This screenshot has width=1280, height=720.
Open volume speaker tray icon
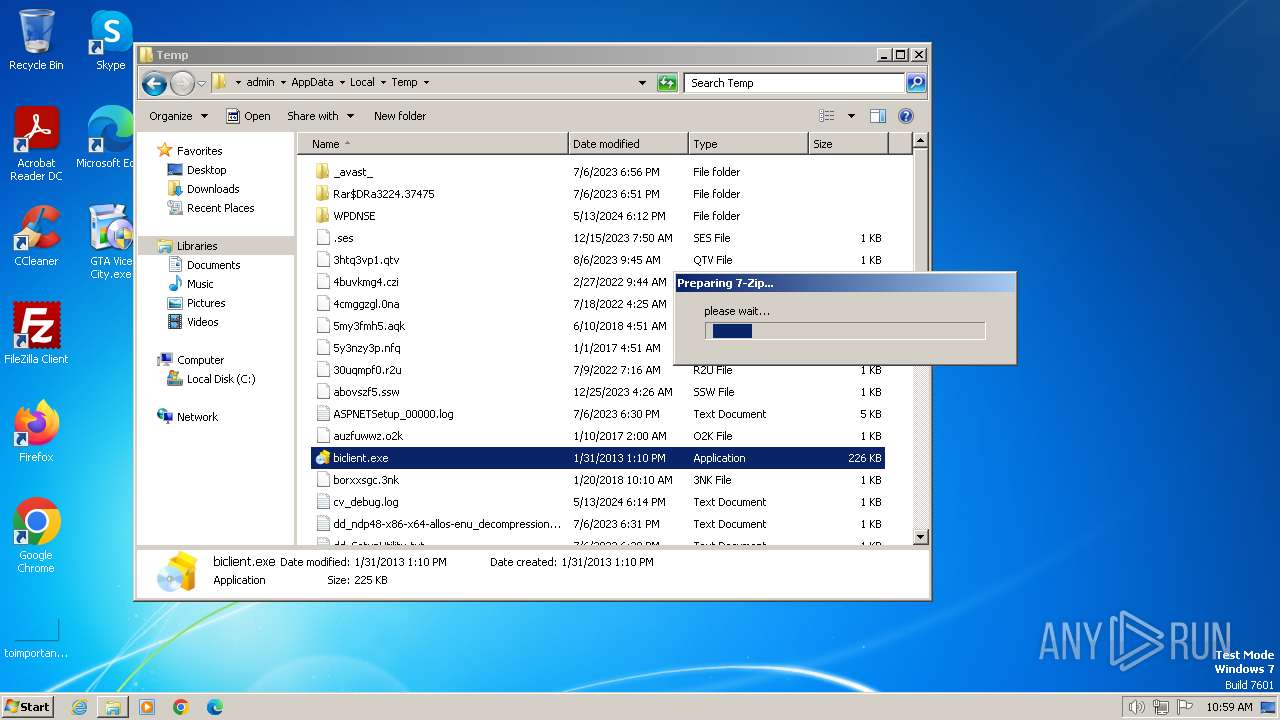coord(1136,707)
